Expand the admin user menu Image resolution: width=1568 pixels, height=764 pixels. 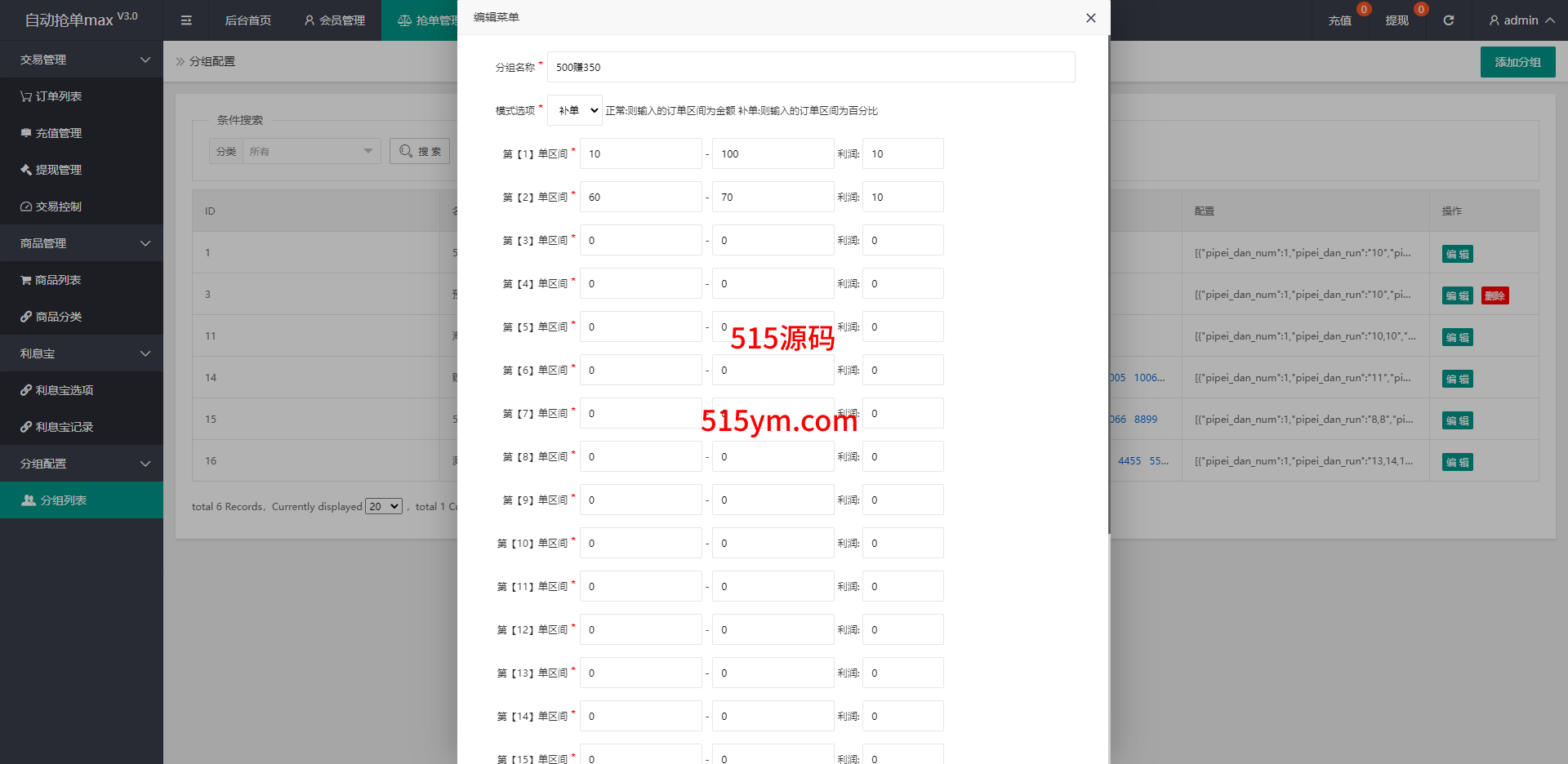pos(1521,20)
